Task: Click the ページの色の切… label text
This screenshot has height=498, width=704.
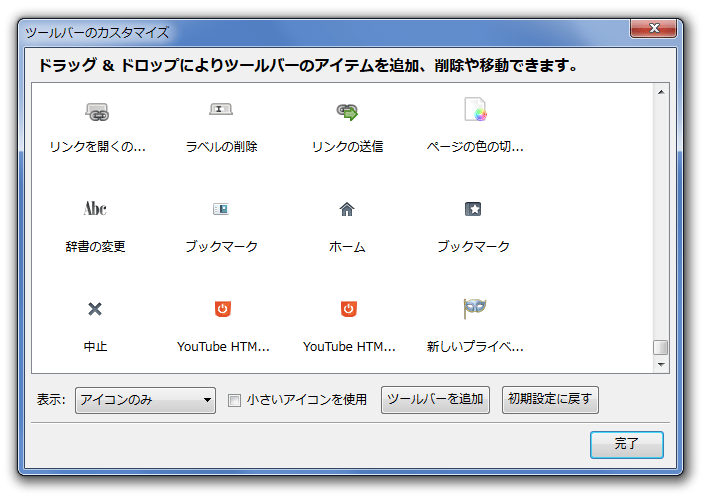Action: [475, 147]
